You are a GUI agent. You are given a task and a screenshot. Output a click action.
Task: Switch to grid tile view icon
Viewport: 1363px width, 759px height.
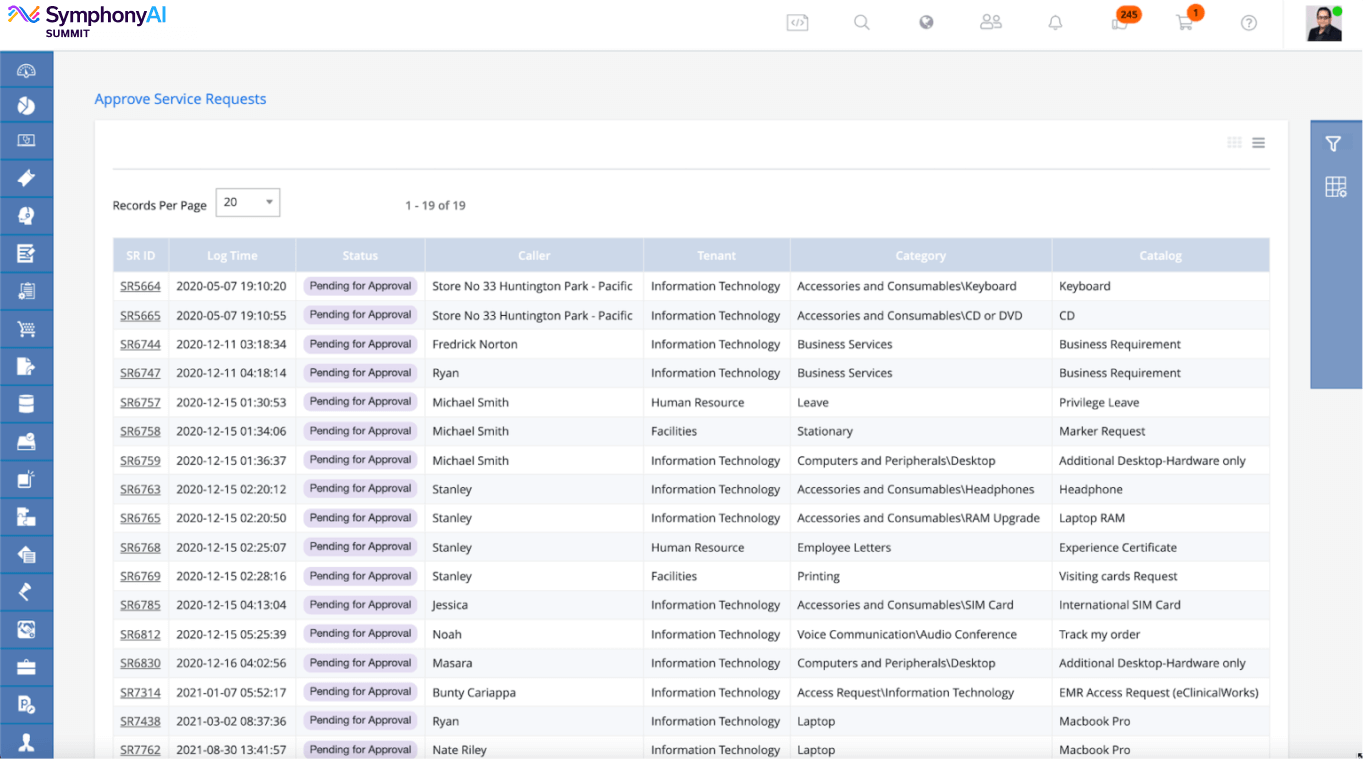click(x=1234, y=143)
